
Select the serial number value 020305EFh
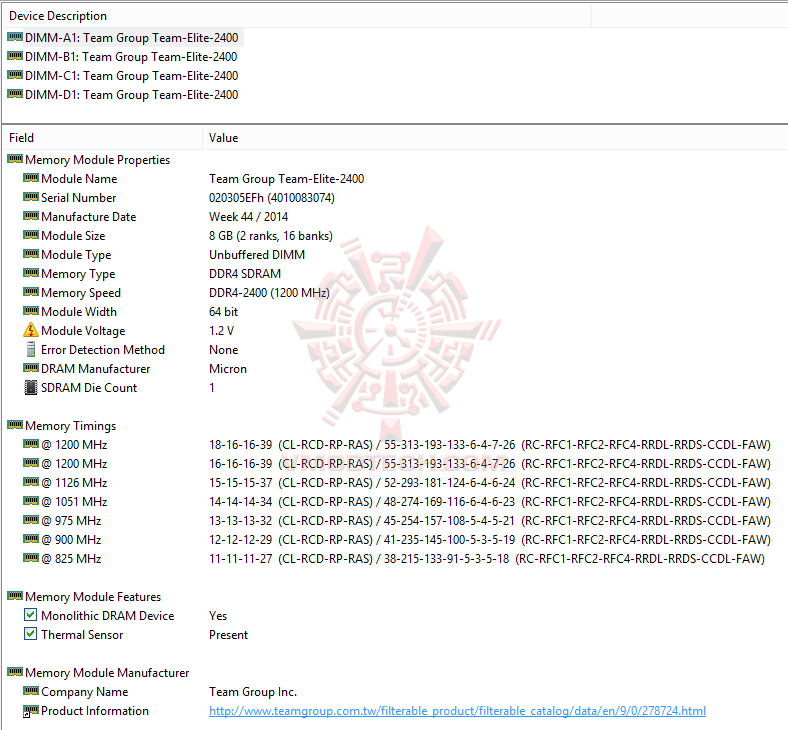point(272,198)
